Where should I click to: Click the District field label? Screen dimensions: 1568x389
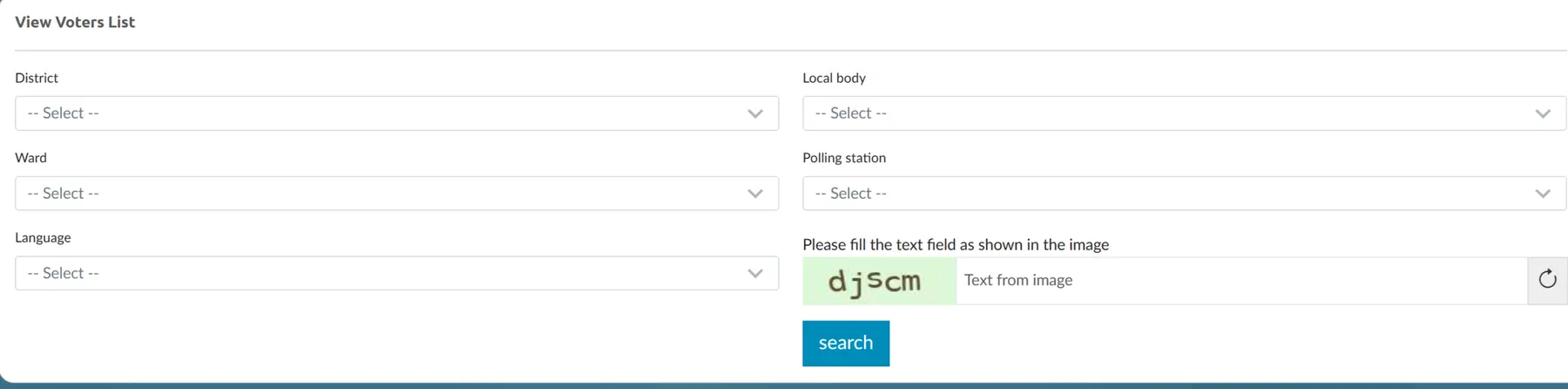pyautogui.click(x=37, y=78)
